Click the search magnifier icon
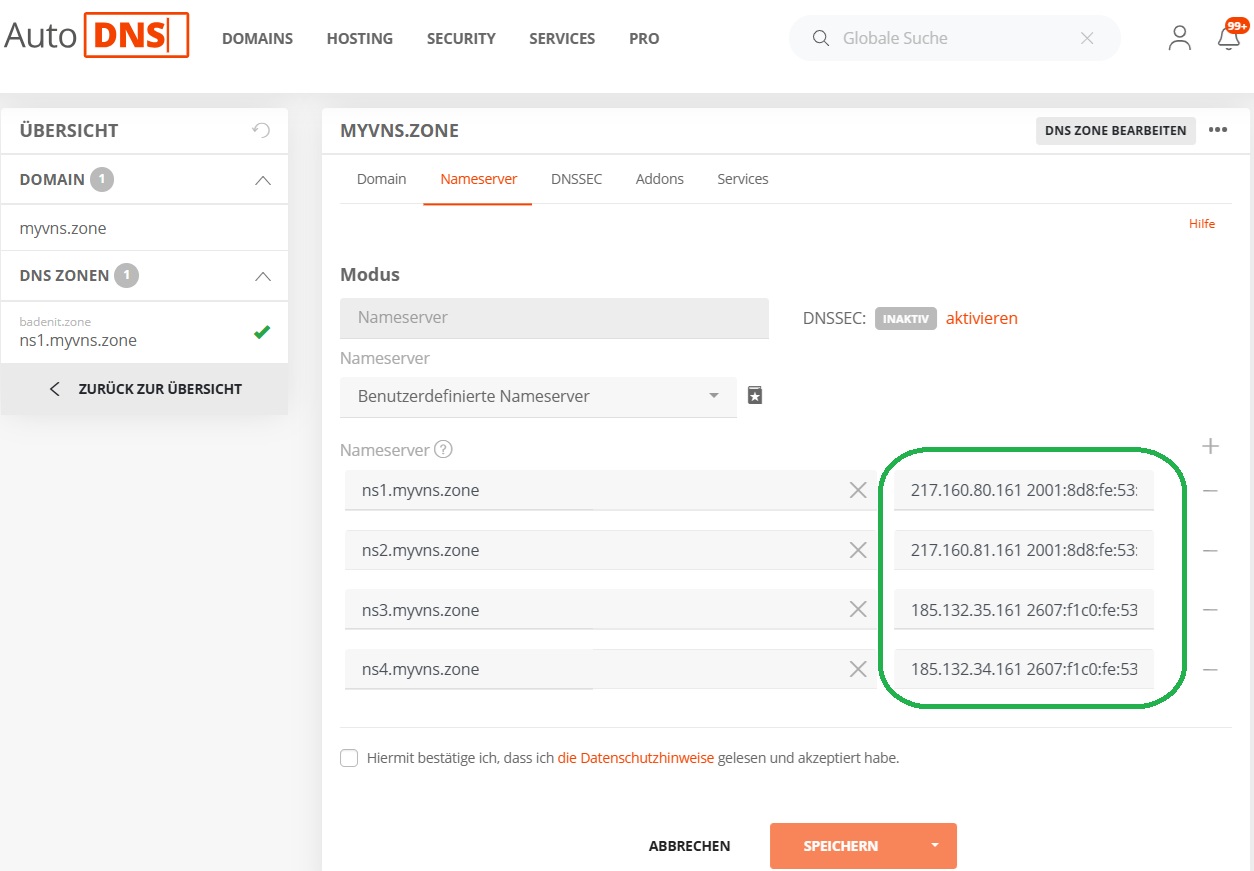 pos(821,38)
